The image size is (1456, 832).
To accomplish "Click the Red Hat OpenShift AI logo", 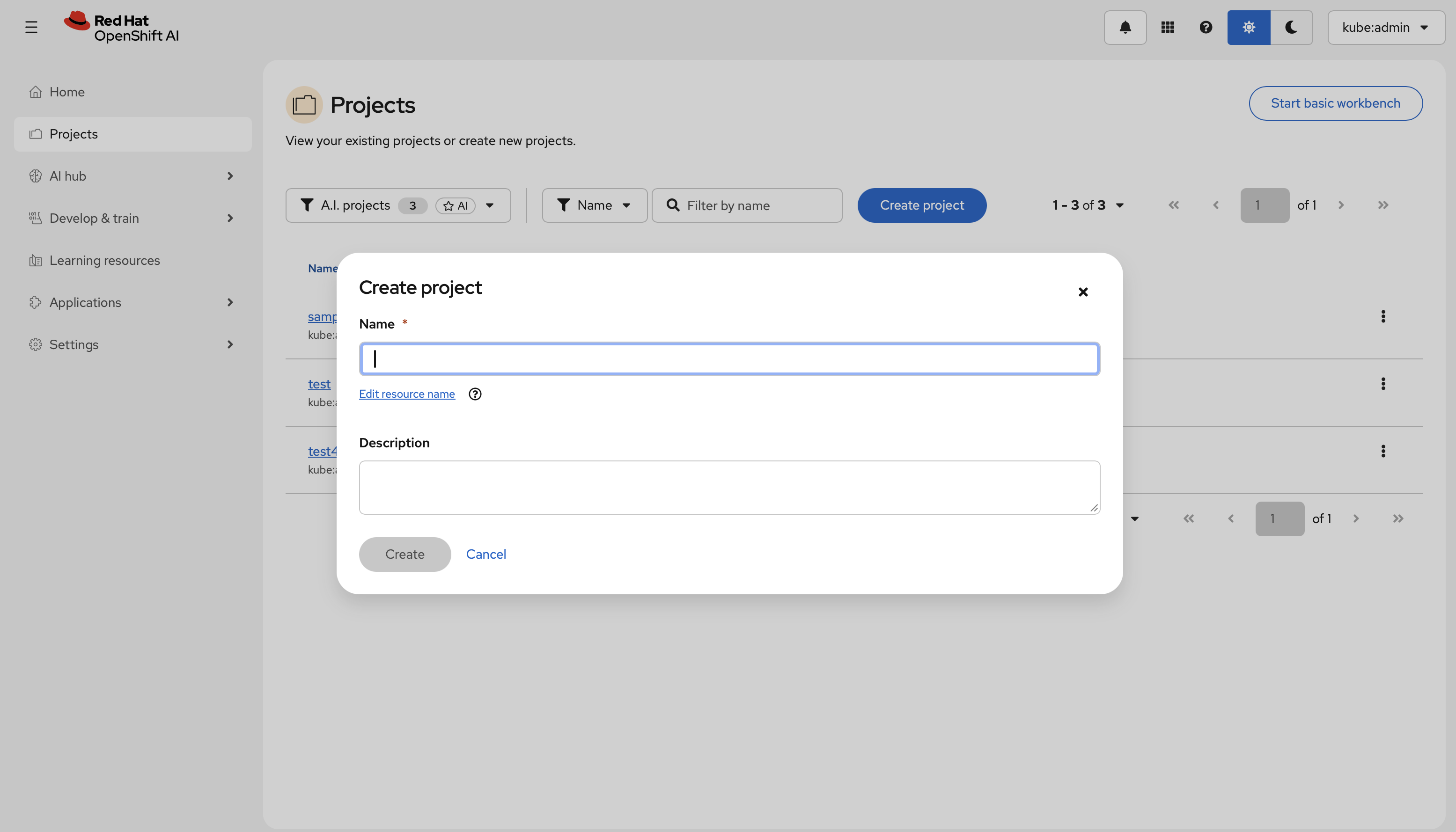I will point(122,28).
